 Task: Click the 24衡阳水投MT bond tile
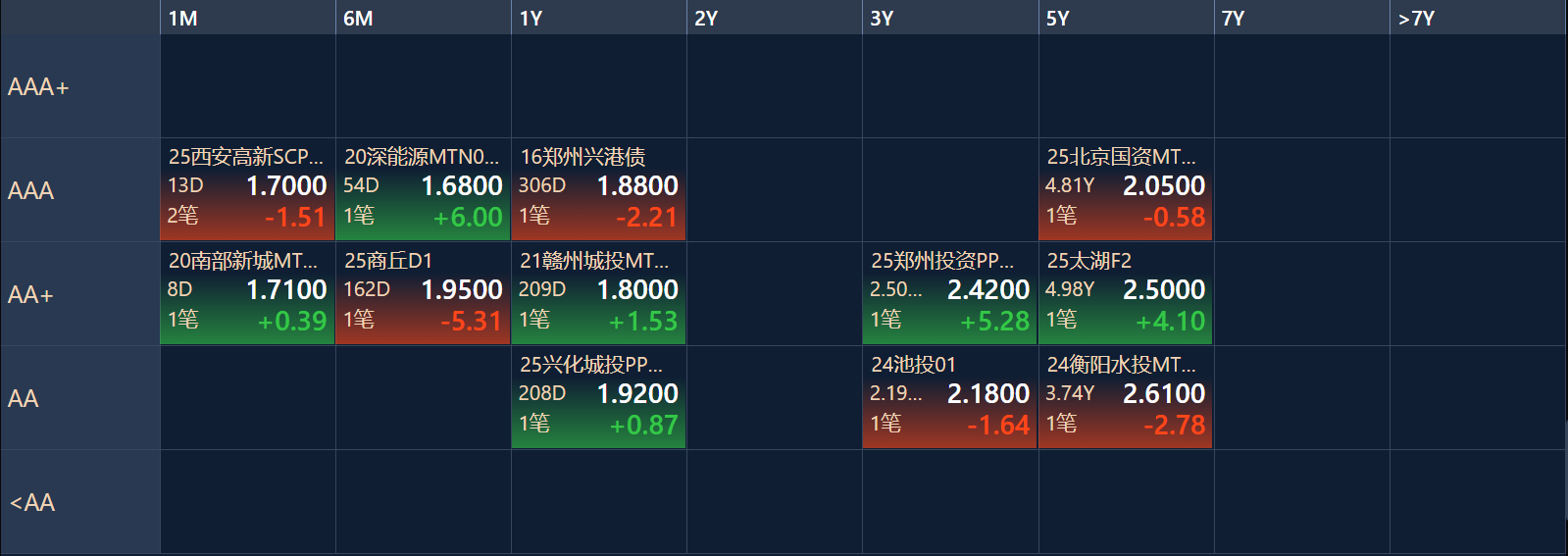point(1125,398)
